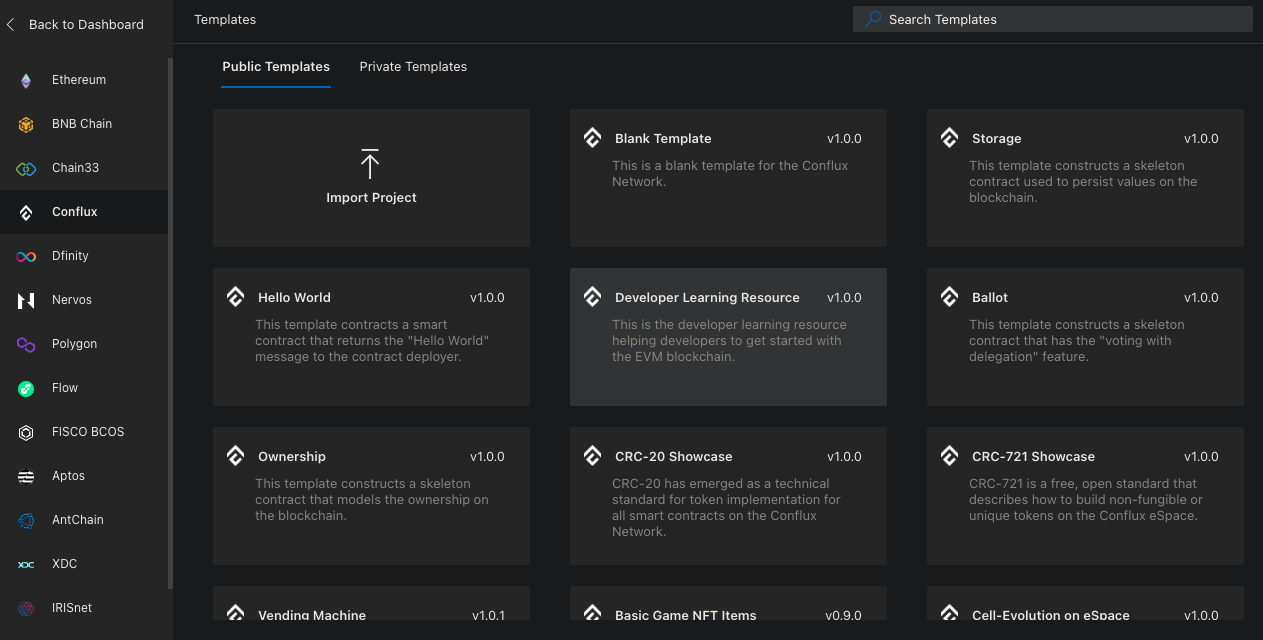
Task: Choose the Developer Learning Resource template
Action: [x=728, y=336]
